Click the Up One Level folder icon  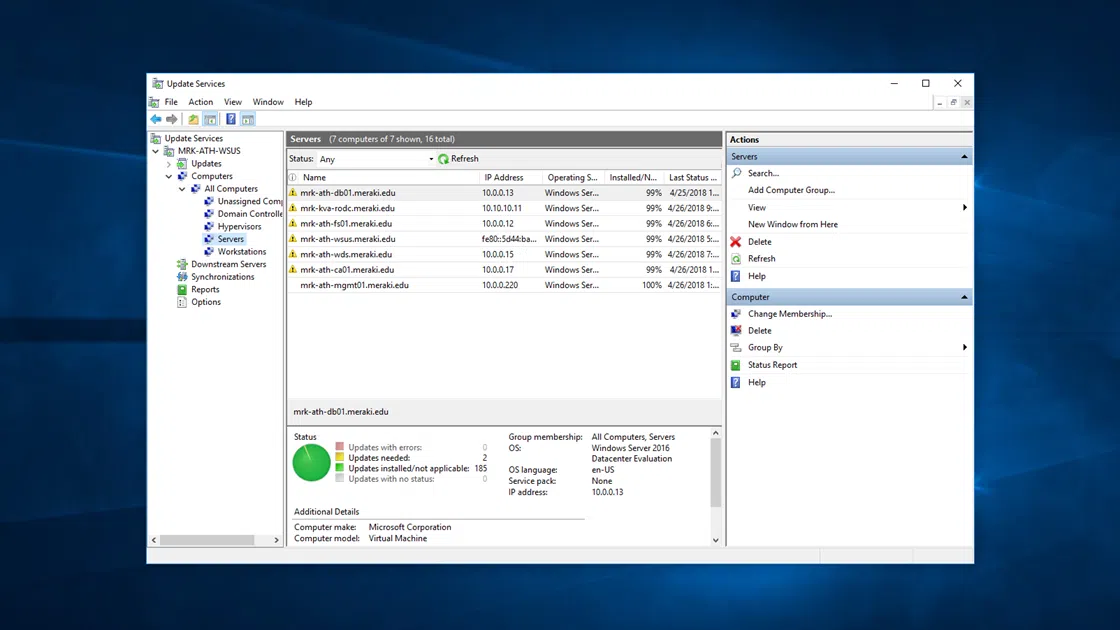(x=193, y=119)
